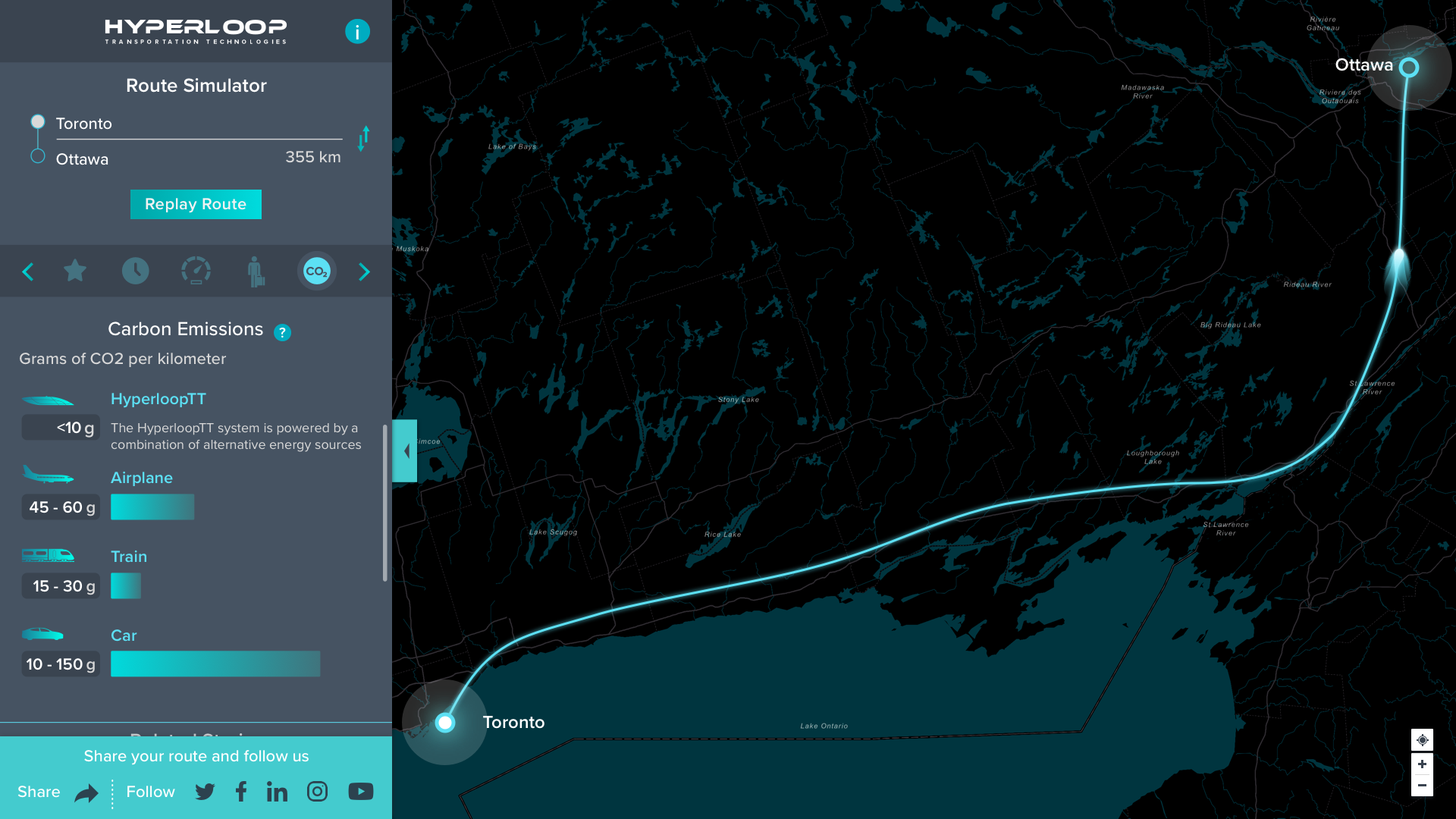The height and width of the screenshot is (819, 1456).
Task: Open the passenger with luggage tab
Action: (256, 271)
